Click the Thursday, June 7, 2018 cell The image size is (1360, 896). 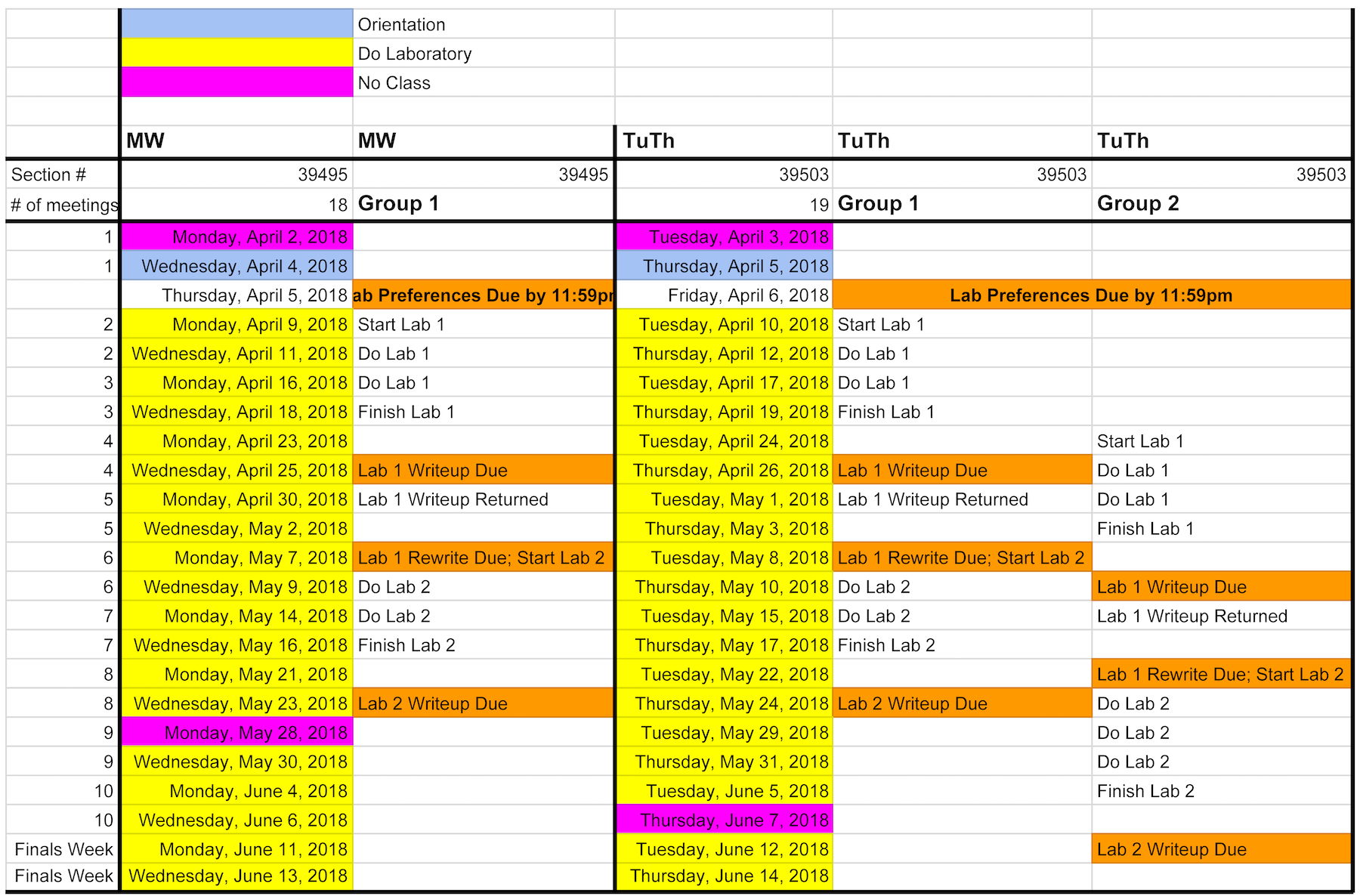click(725, 820)
